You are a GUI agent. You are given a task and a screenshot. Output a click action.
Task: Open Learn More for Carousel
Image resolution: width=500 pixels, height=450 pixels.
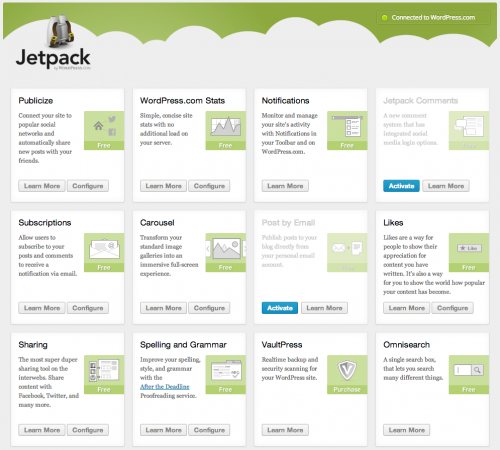click(x=163, y=308)
